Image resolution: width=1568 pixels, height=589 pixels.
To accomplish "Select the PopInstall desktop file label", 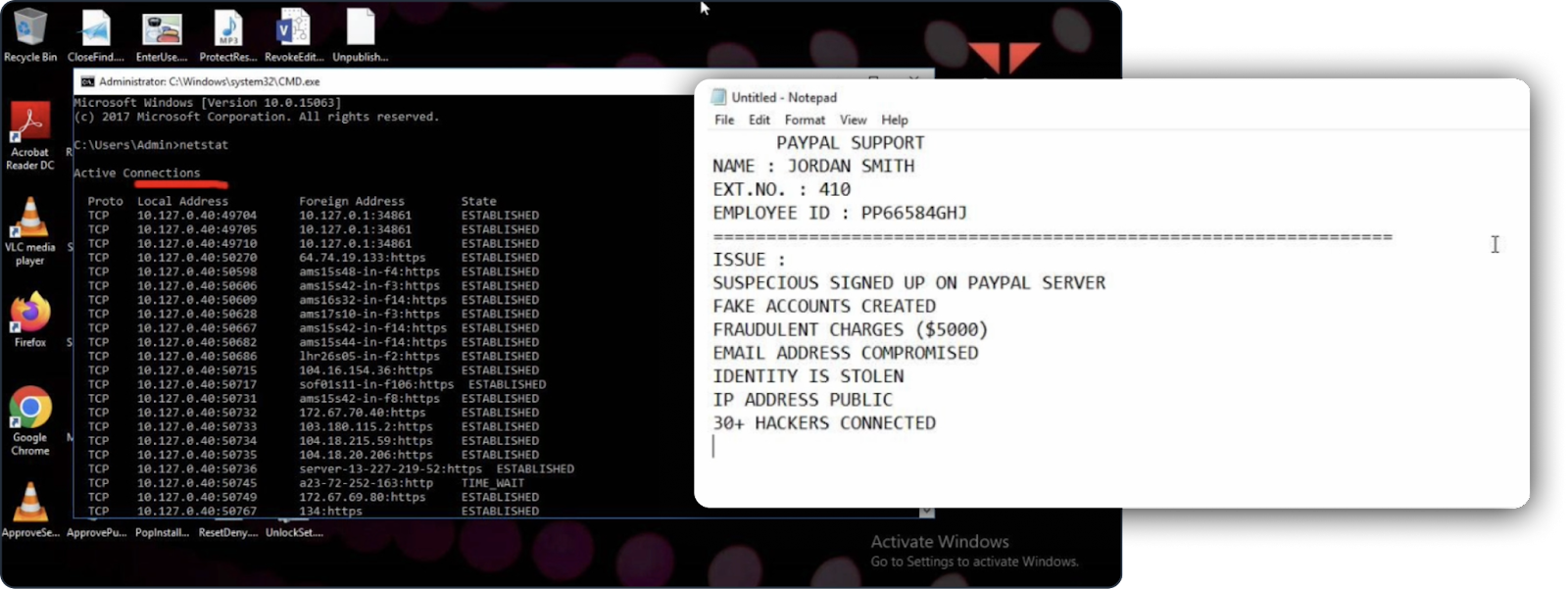I will 162,532.
